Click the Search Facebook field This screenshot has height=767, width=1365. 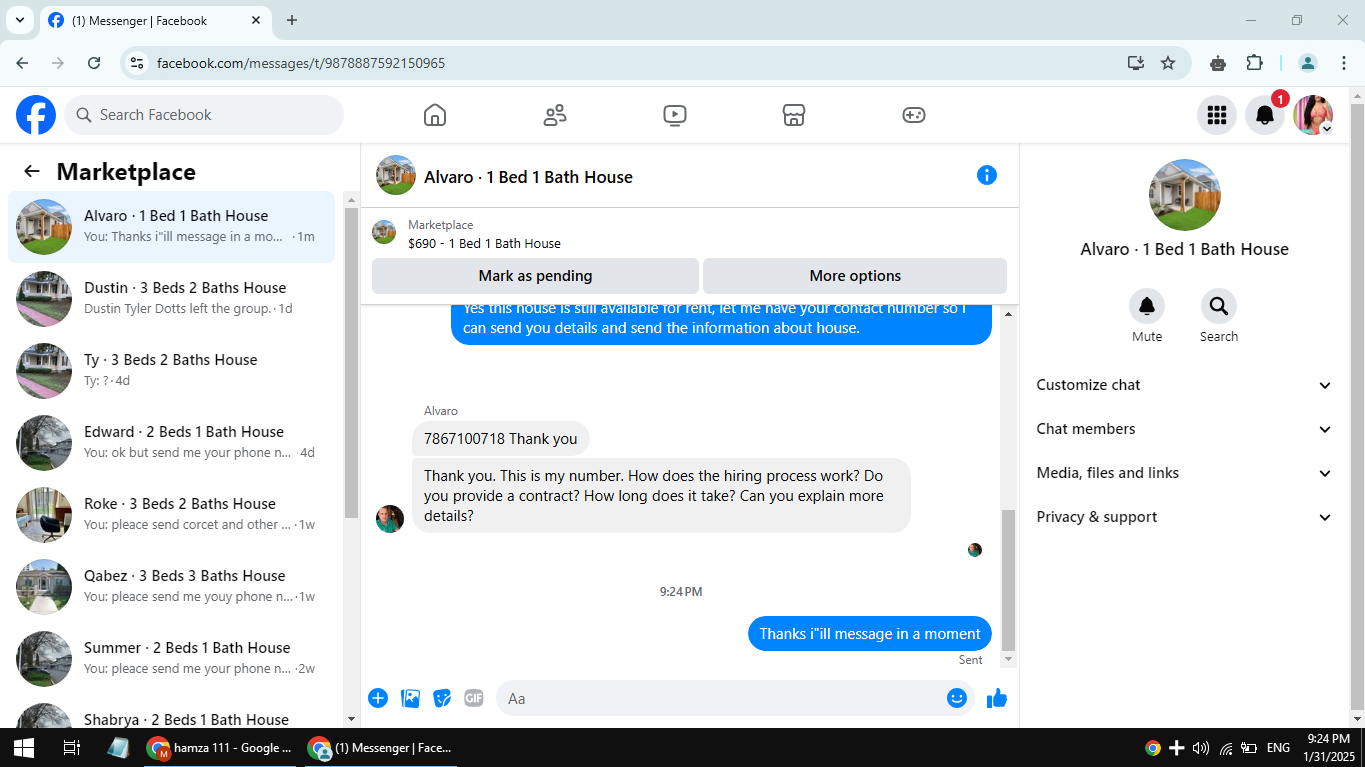[x=204, y=115]
